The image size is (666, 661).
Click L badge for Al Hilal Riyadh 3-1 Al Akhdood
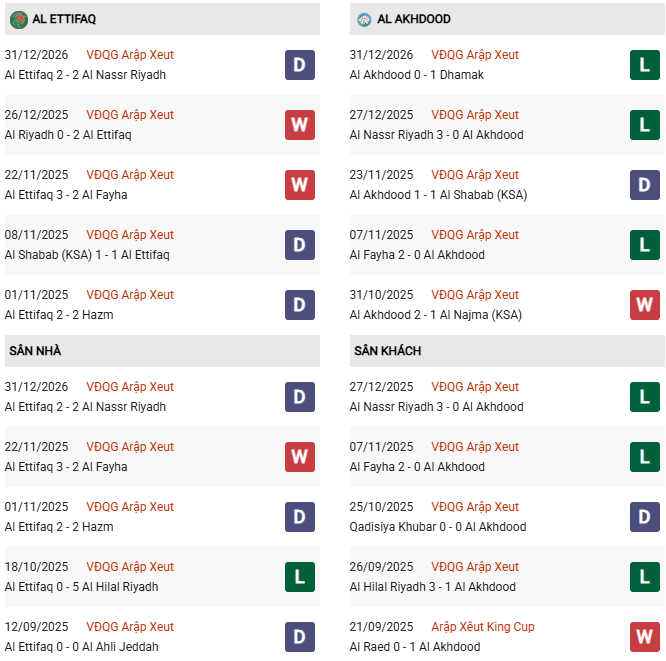645,577
